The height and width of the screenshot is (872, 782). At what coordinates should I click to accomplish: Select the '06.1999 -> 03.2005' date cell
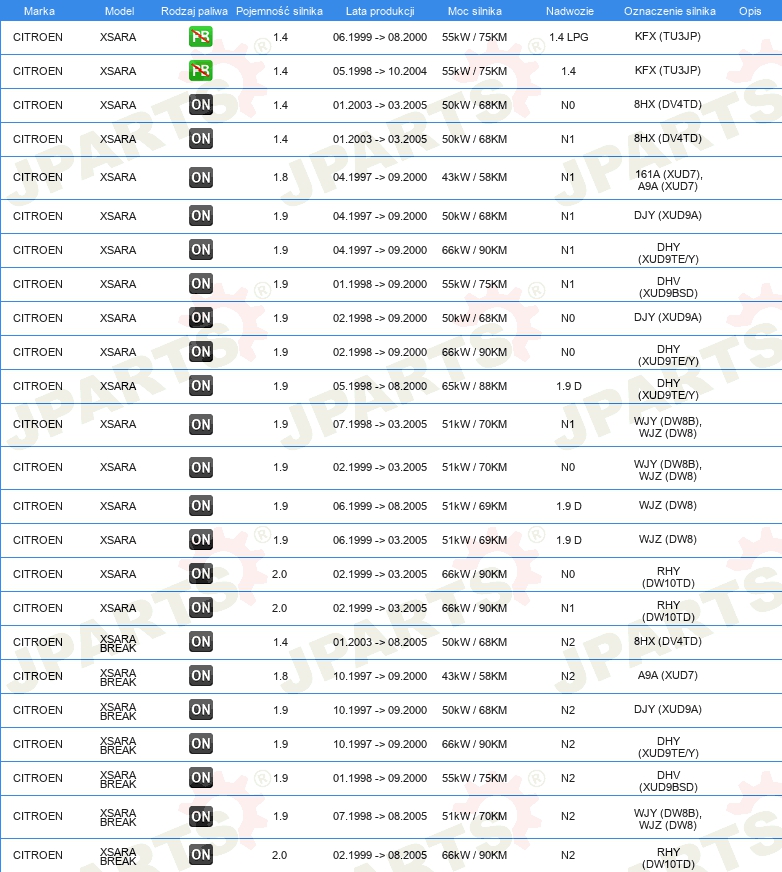click(380, 540)
